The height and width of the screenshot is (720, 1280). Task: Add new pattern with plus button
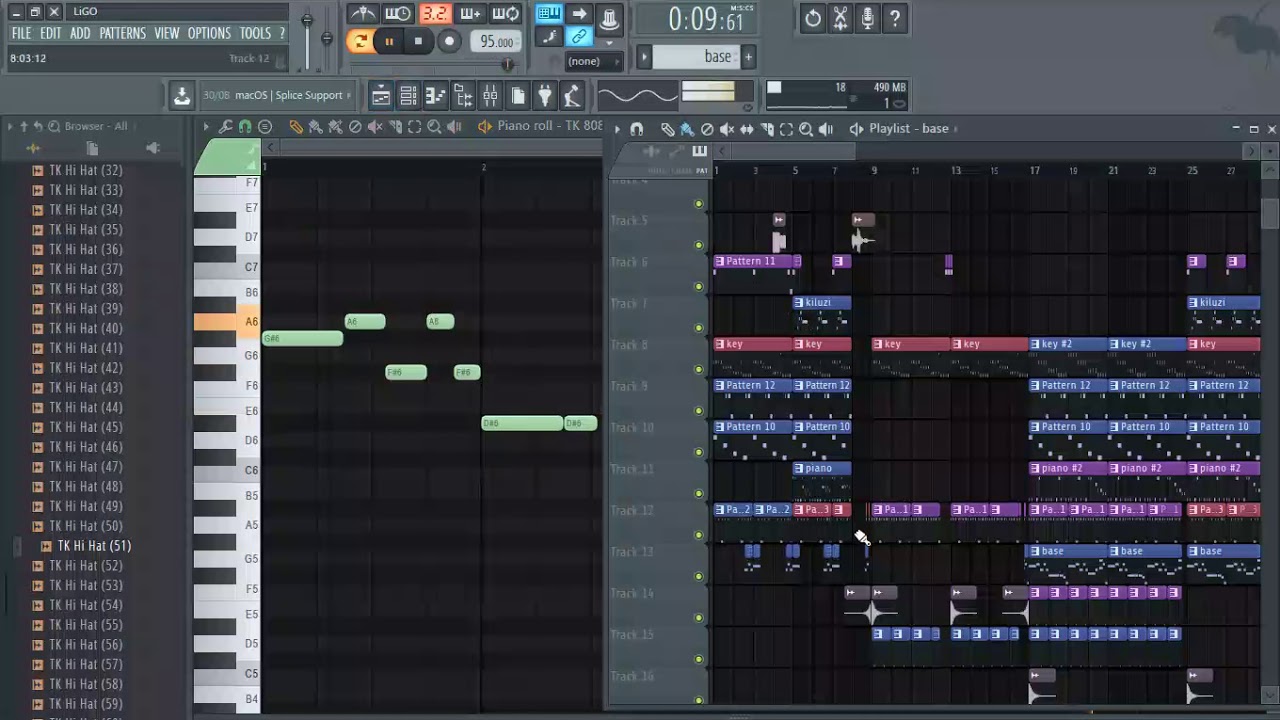(747, 56)
